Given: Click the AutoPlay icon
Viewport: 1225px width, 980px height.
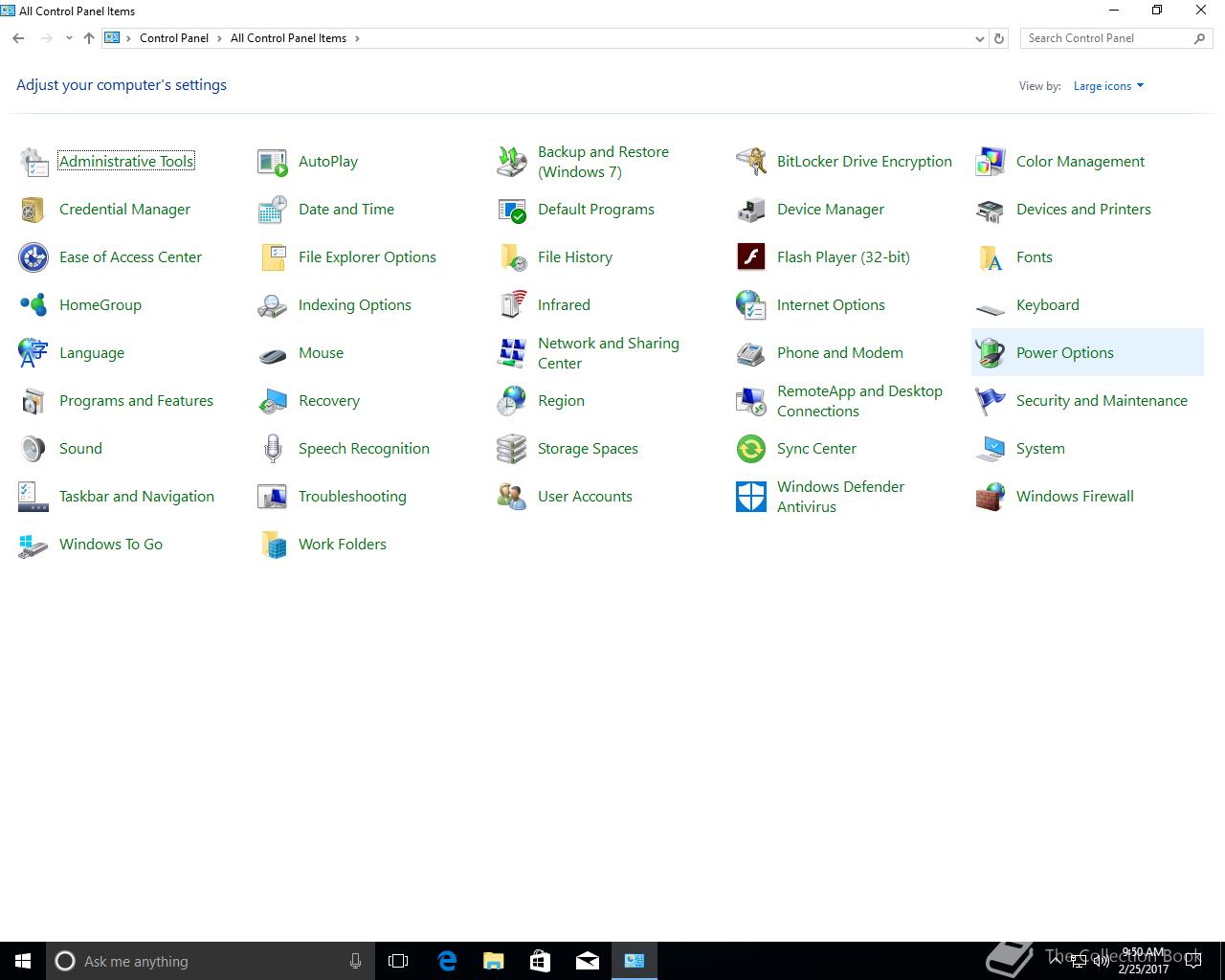Looking at the screenshot, I should coord(273,162).
